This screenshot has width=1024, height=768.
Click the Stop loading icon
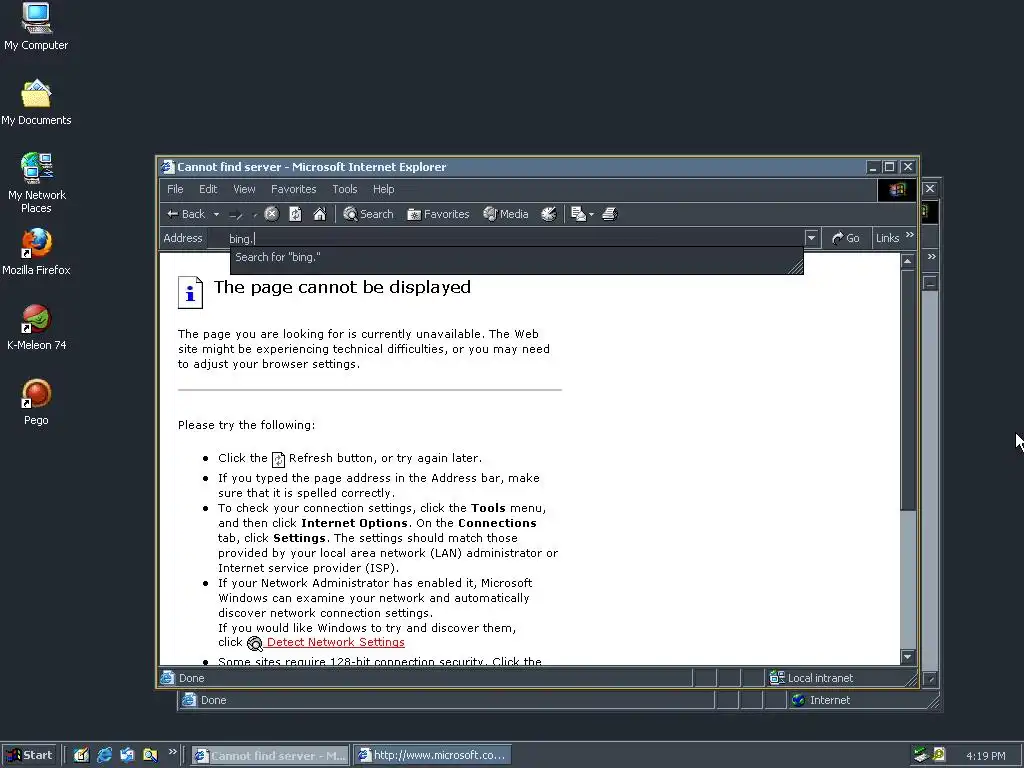pos(272,214)
